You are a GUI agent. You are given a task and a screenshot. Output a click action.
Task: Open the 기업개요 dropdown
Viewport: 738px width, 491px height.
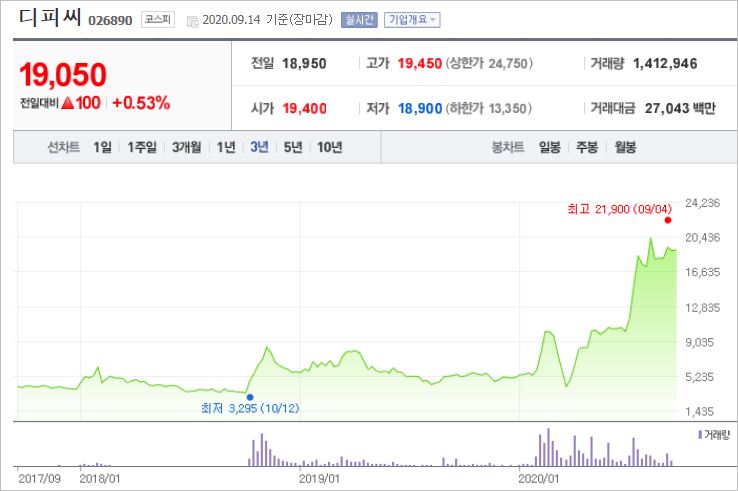(x=412, y=20)
